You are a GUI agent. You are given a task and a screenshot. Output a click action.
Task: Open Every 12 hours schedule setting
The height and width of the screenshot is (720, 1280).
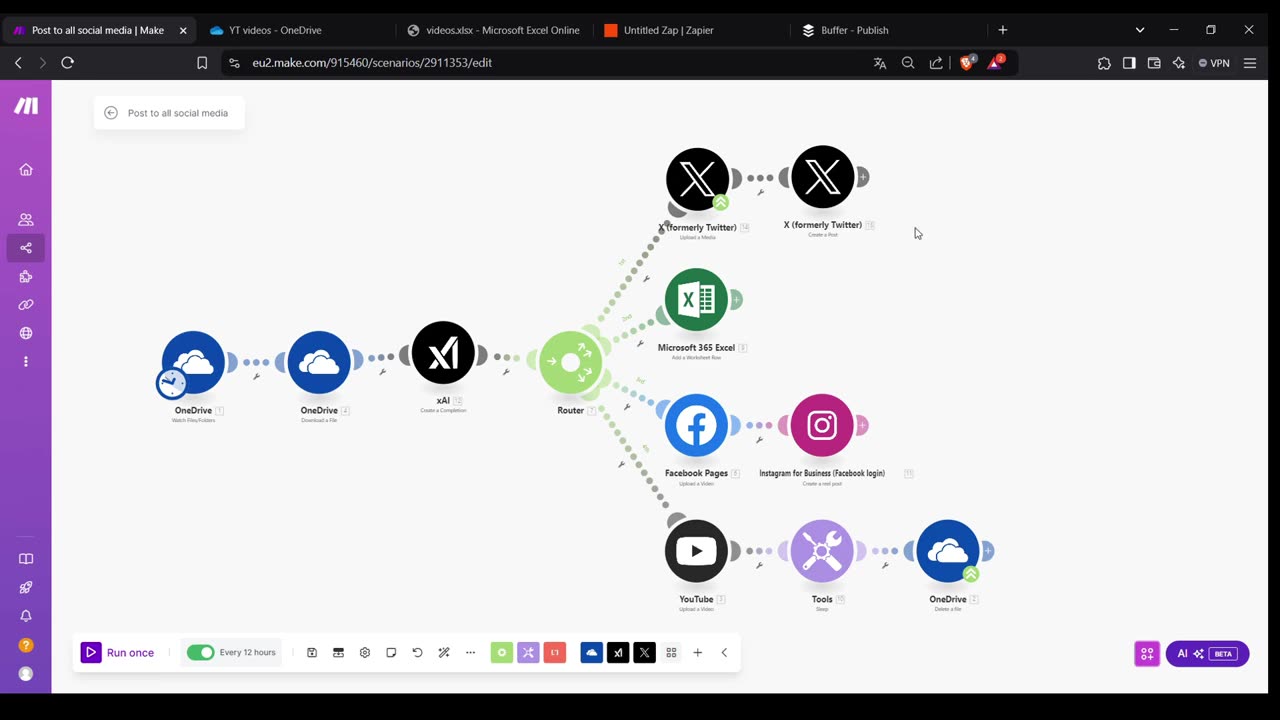tap(247, 652)
